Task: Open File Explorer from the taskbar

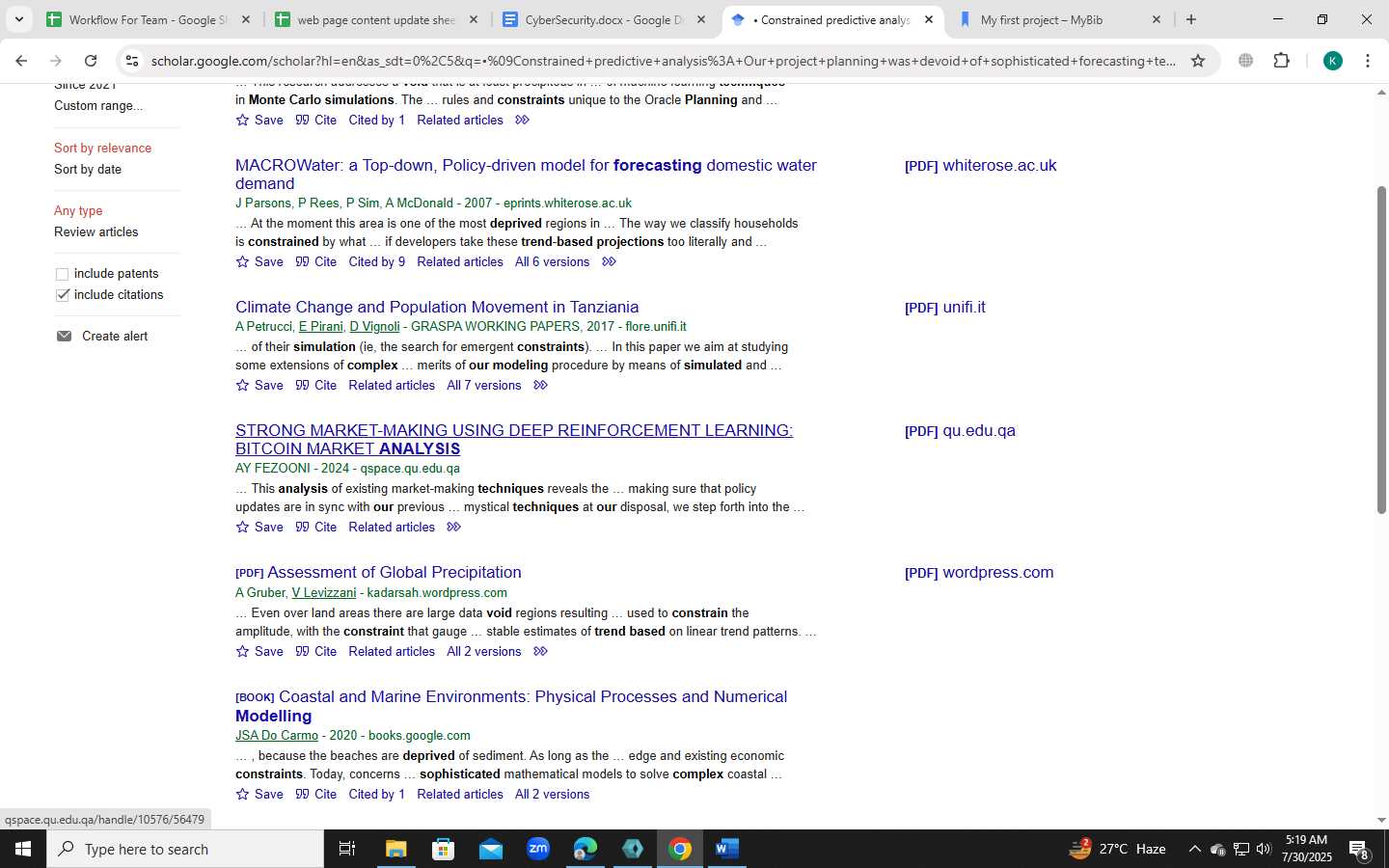Action: click(x=395, y=849)
